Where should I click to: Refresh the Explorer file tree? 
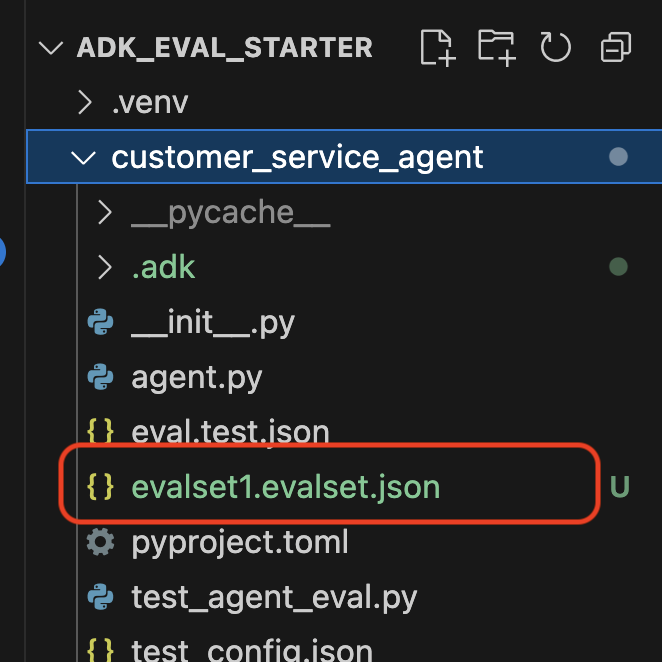tap(555, 47)
